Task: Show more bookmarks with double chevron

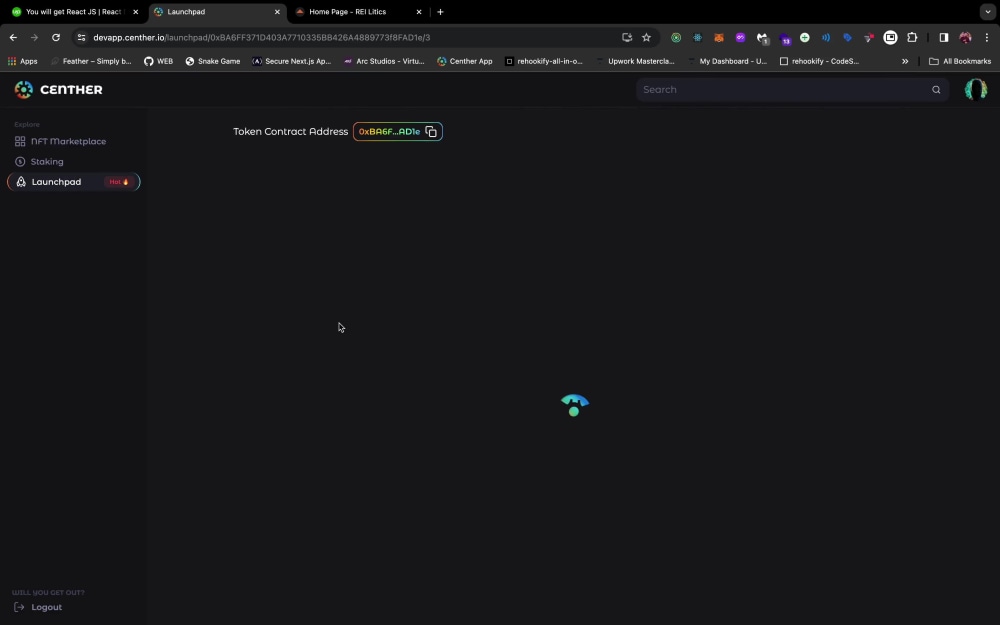Action: pyautogui.click(x=905, y=61)
